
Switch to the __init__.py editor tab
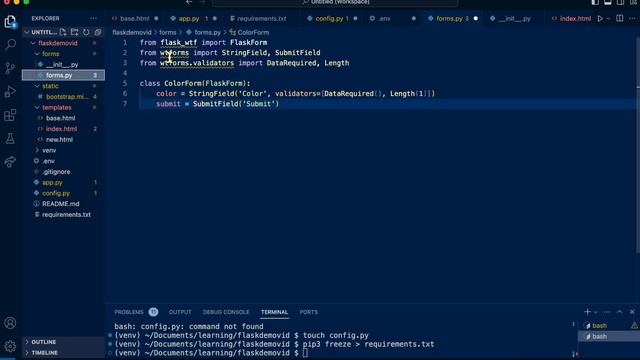[514, 18]
